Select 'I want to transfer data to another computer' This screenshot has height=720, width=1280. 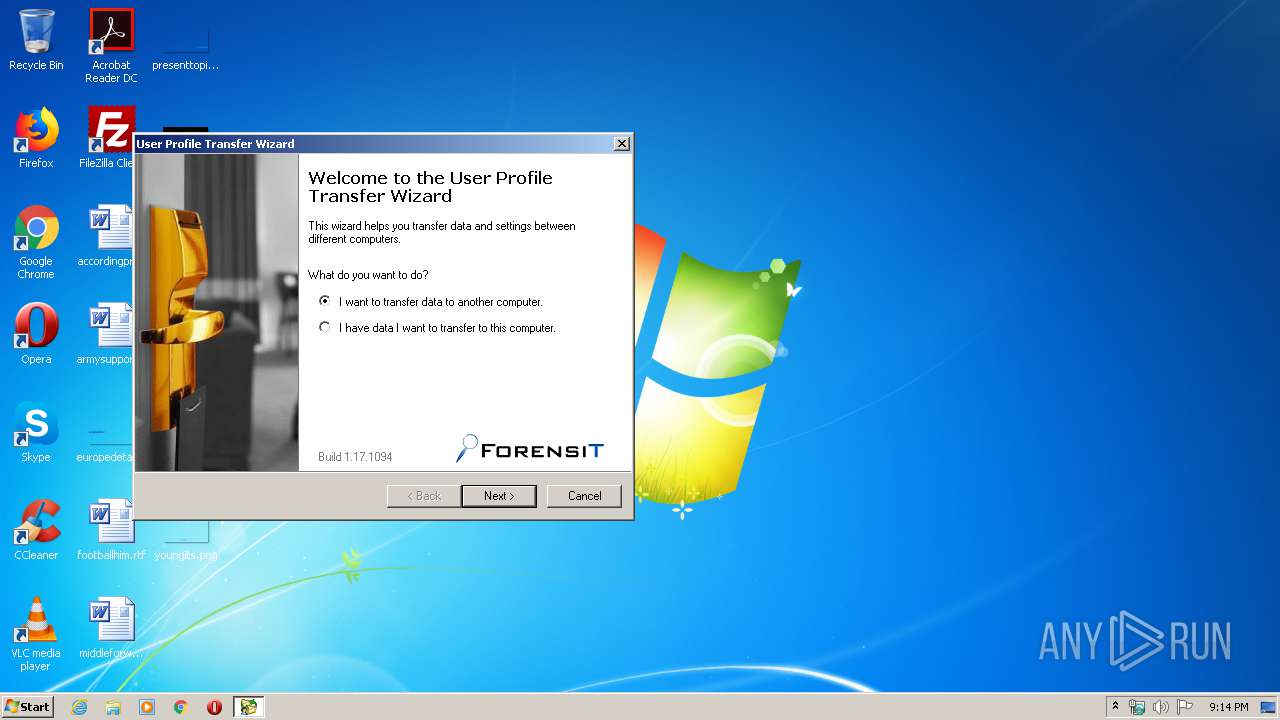[x=431, y=301]
